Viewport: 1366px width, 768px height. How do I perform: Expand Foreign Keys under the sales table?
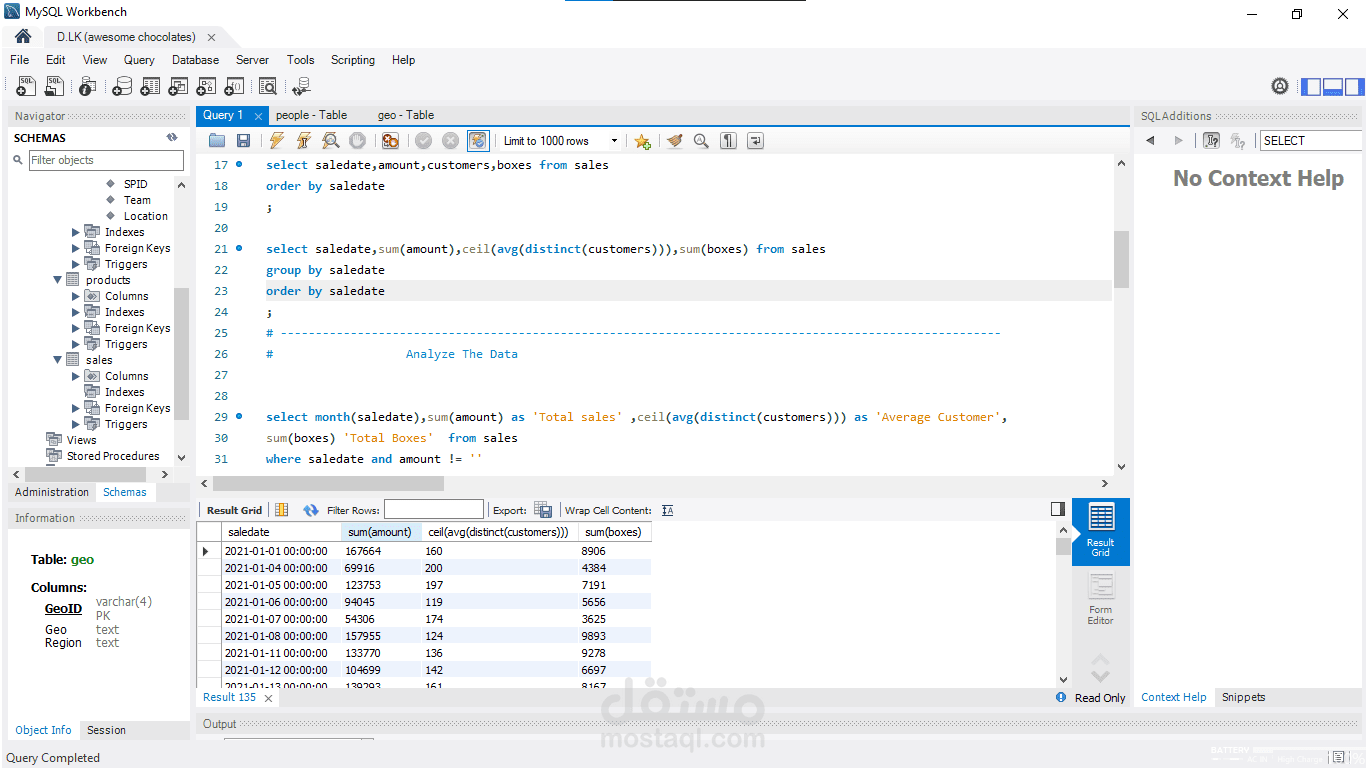[76, 408]
